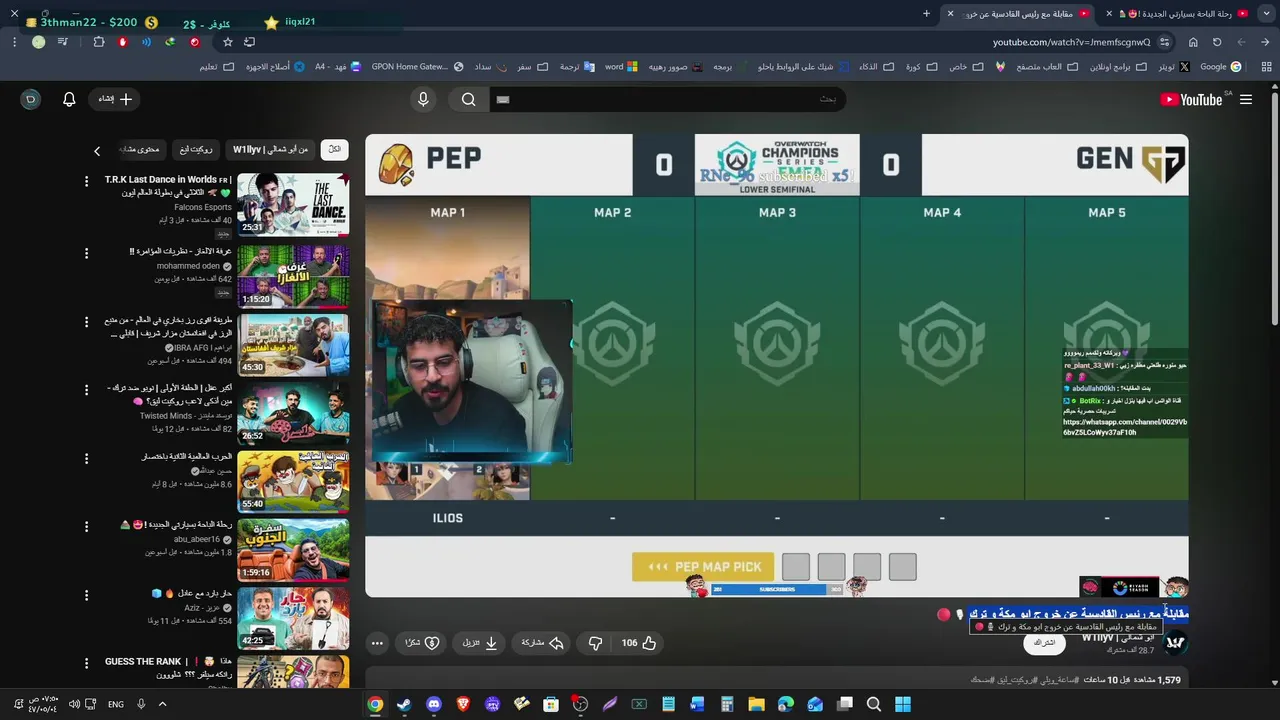This screenshot has height=720, width=1280.
Task: Send Thanks with شكرًا button
Action: [x=421, y=643]
